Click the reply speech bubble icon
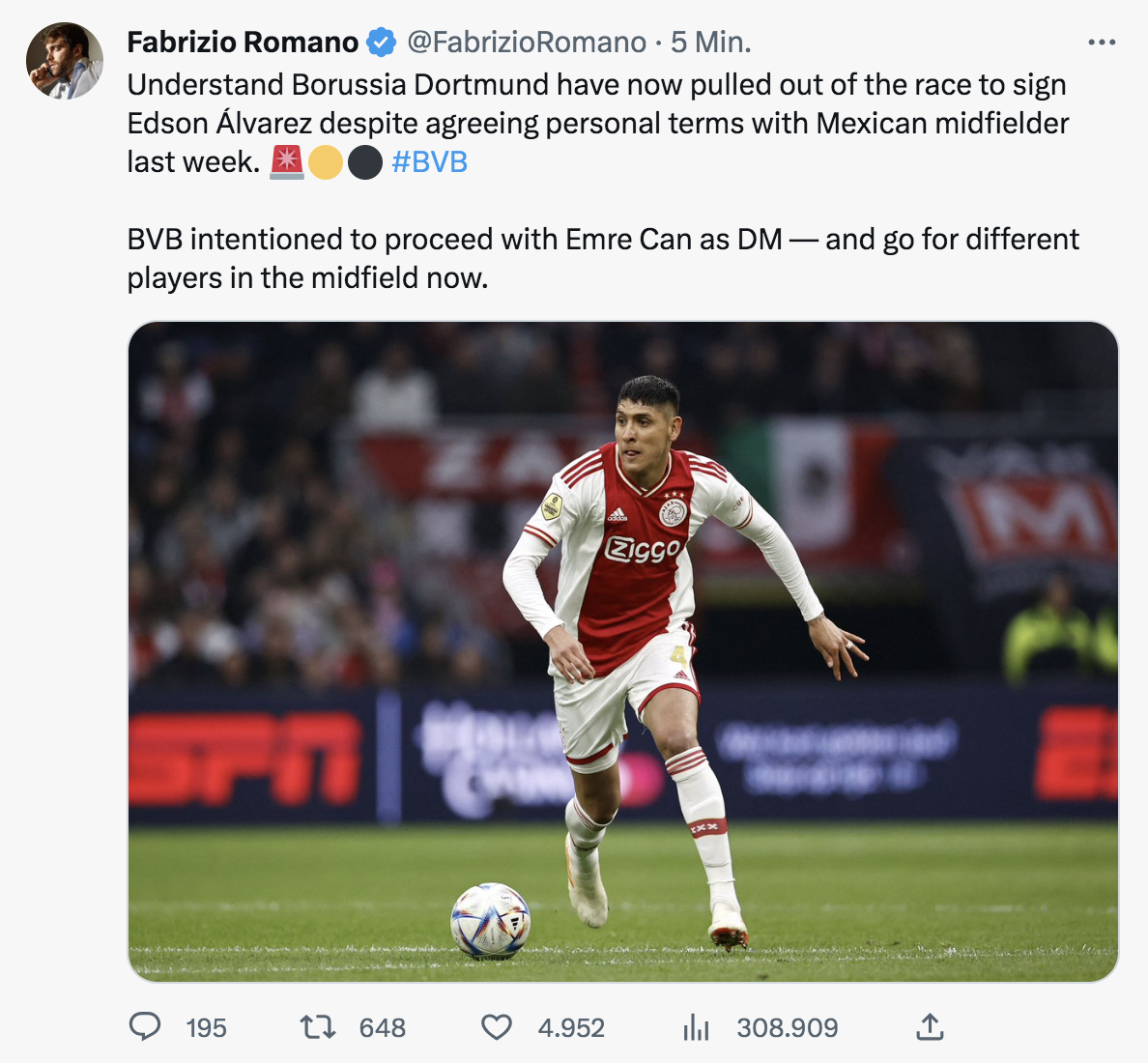 pos(145,1026)
